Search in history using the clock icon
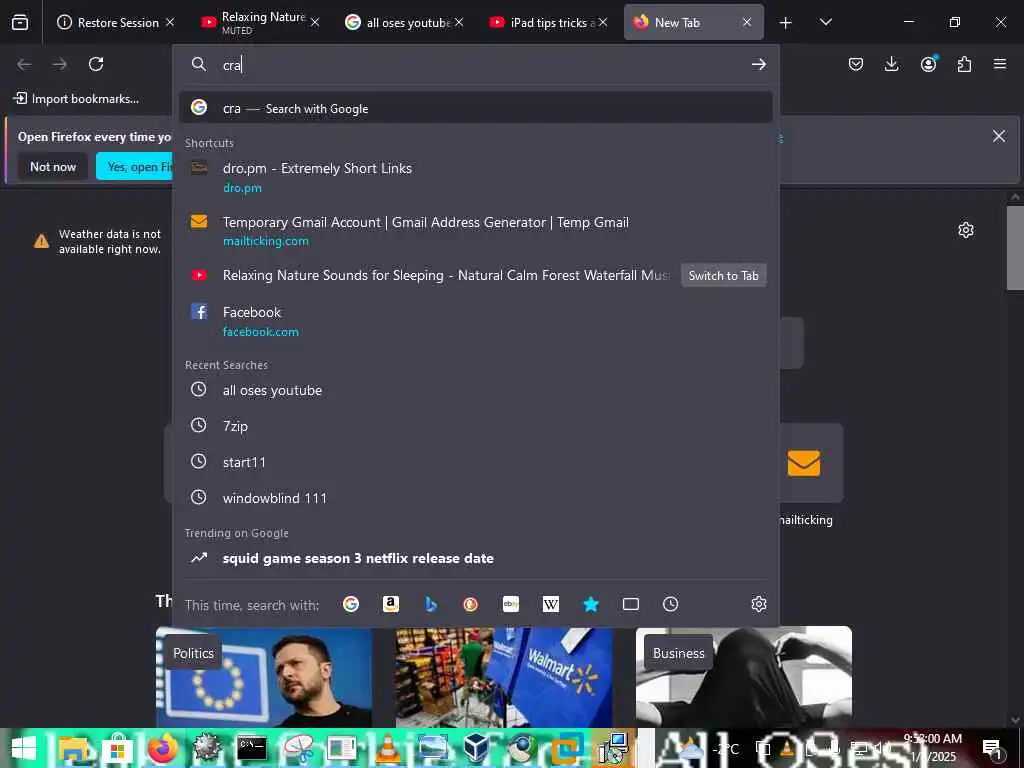 pos(670,604)
